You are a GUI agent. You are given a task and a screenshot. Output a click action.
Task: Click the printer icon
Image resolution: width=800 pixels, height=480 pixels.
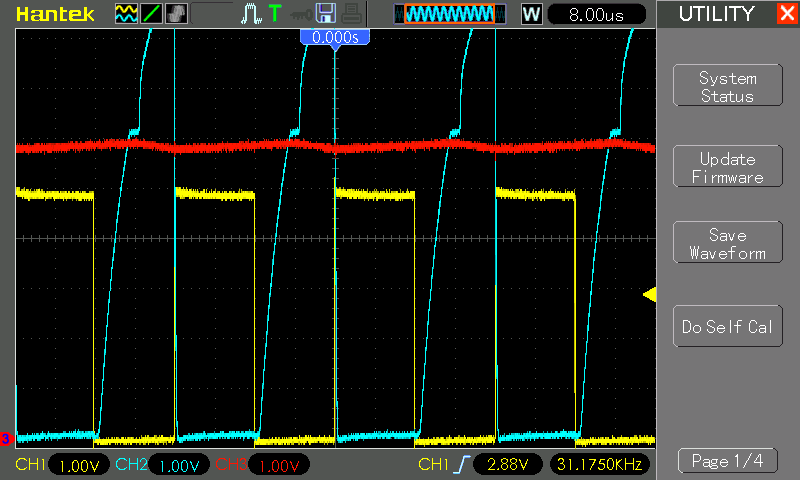[349, 14]
